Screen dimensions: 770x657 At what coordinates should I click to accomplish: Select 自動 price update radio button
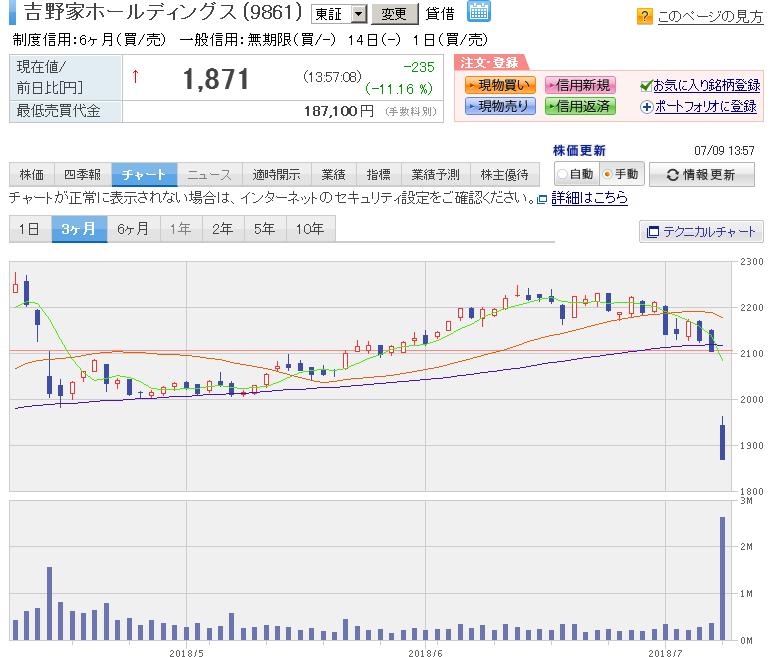point(562,174)
